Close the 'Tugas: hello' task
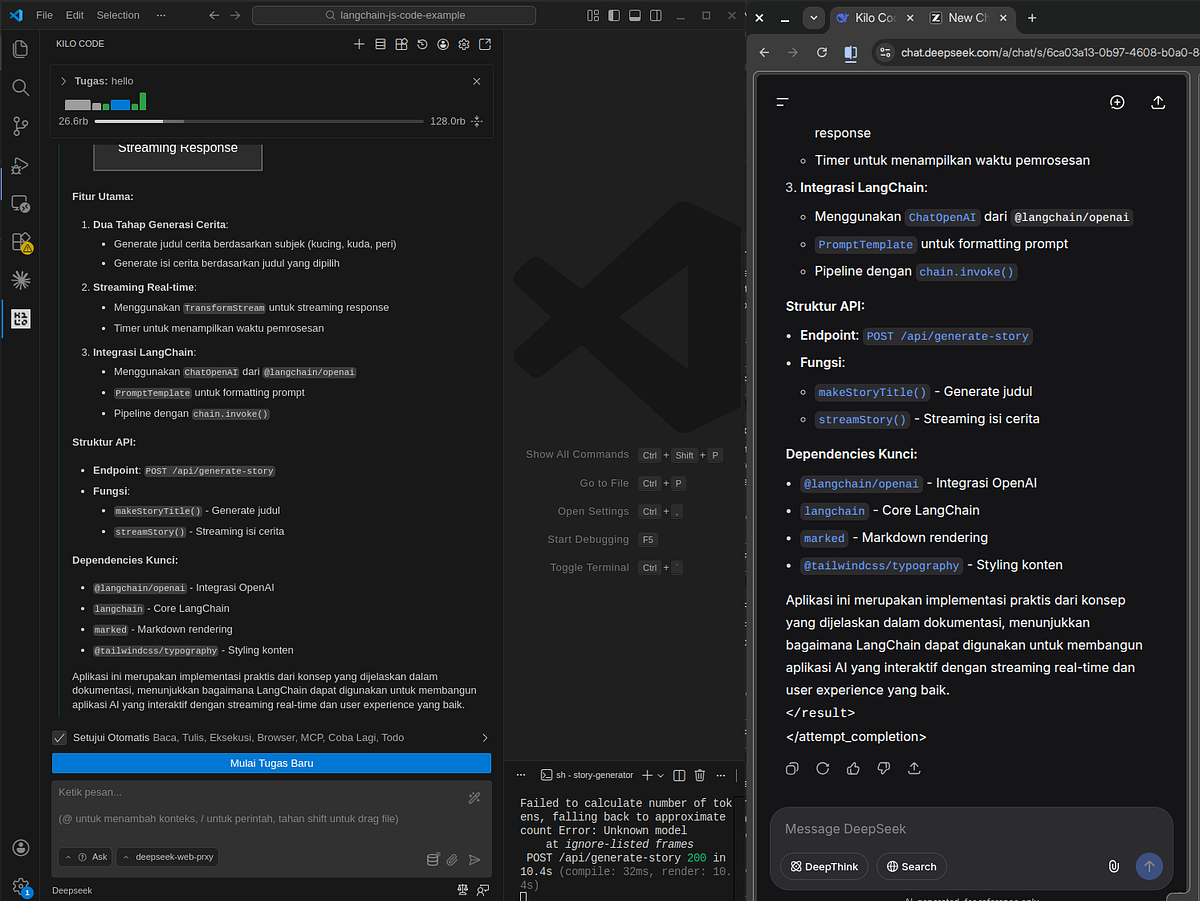The image size is (1200, 901). (477, 81)
